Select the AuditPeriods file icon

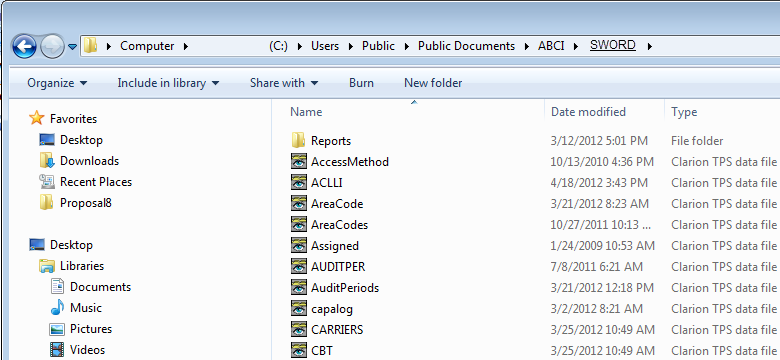pos(298,287)
